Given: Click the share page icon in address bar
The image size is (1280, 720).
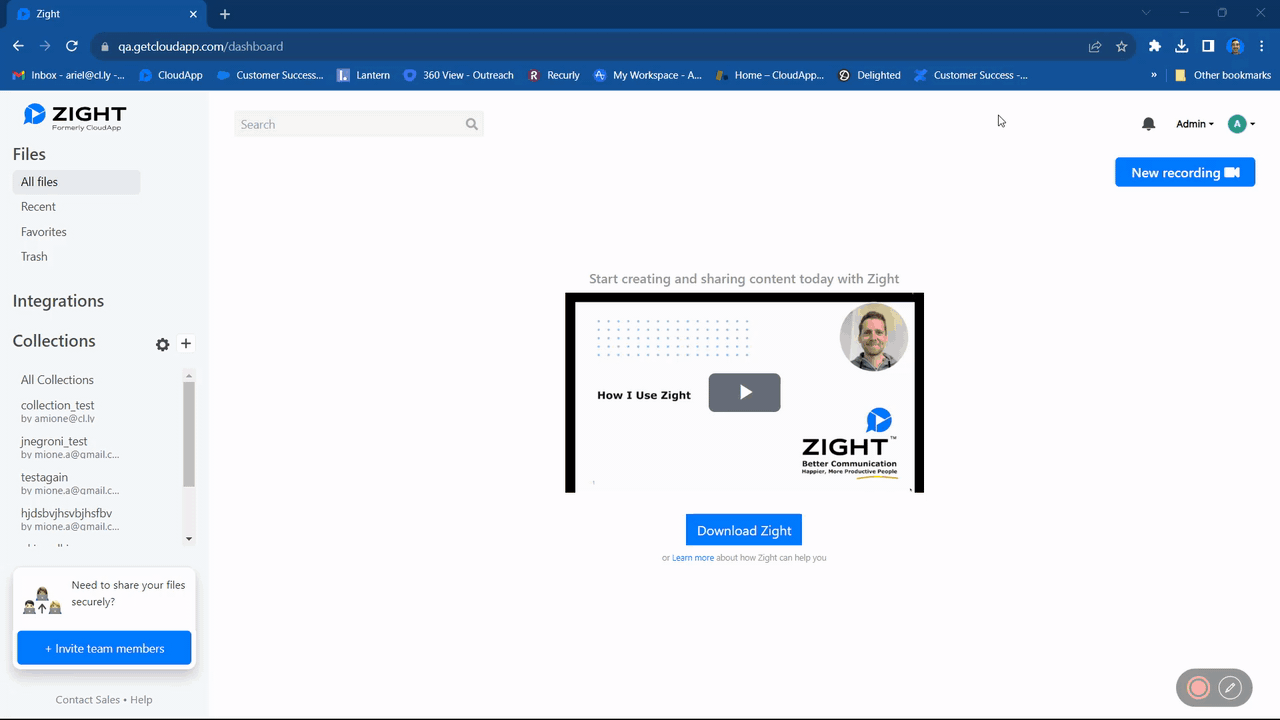Looking at the screenshot, I should 1095,46.
